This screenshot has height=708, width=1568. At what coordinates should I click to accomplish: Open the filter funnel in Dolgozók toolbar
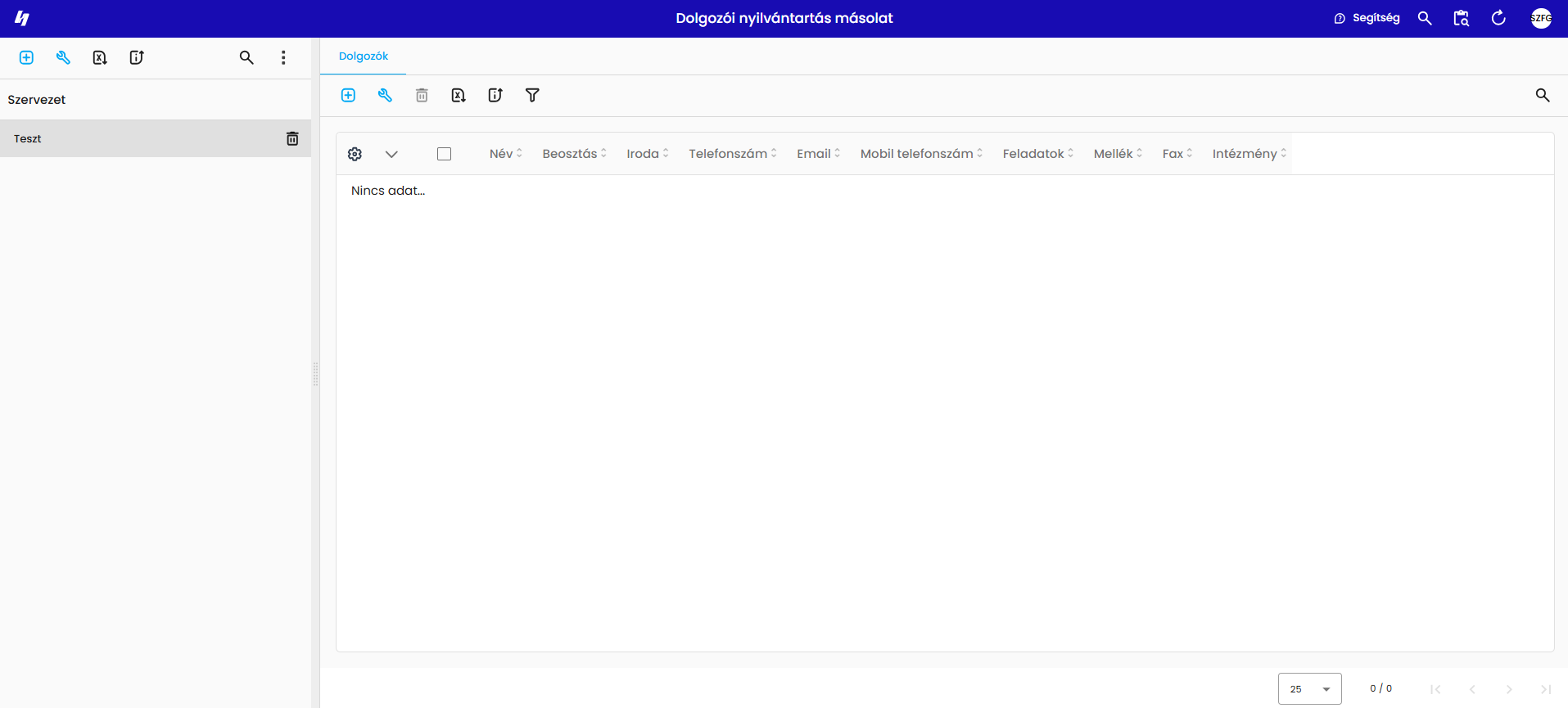pos(532,95)
